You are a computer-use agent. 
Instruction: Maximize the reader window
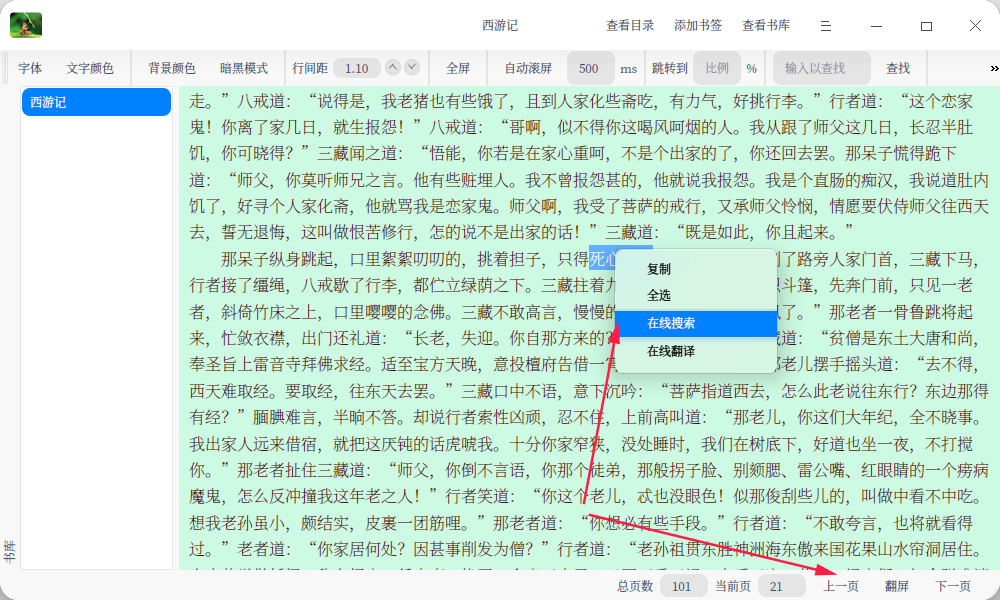[926, 26]
